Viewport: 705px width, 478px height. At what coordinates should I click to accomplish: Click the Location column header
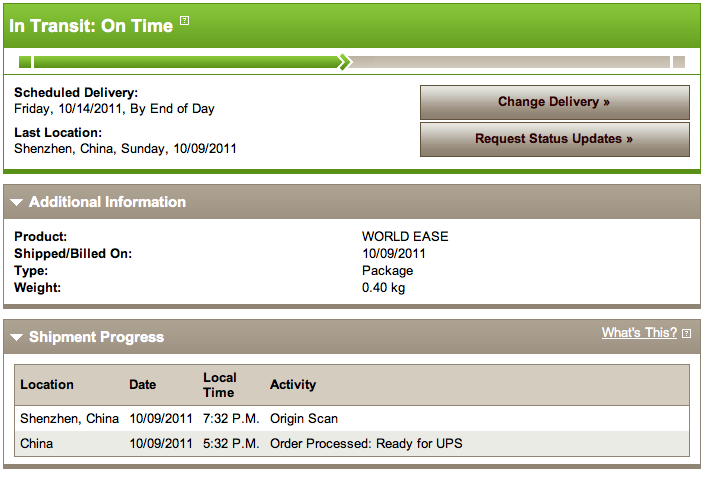coord(47,384)
